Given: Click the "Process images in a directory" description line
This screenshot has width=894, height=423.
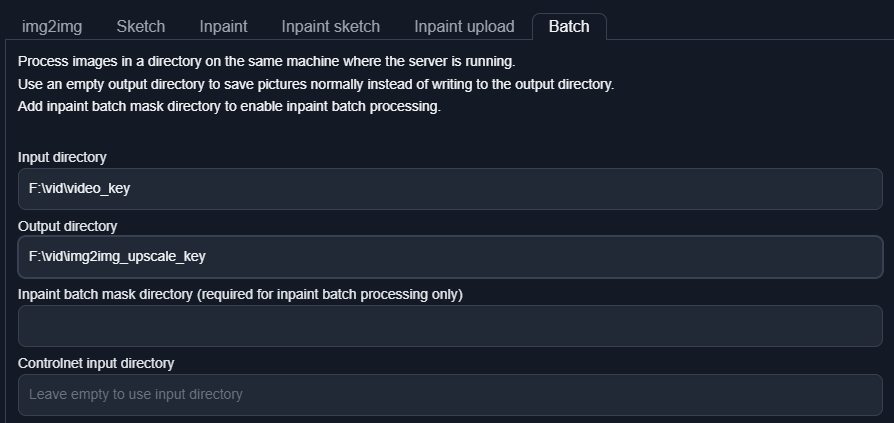Looking at the screenshot, I should (x=266, y=62).
